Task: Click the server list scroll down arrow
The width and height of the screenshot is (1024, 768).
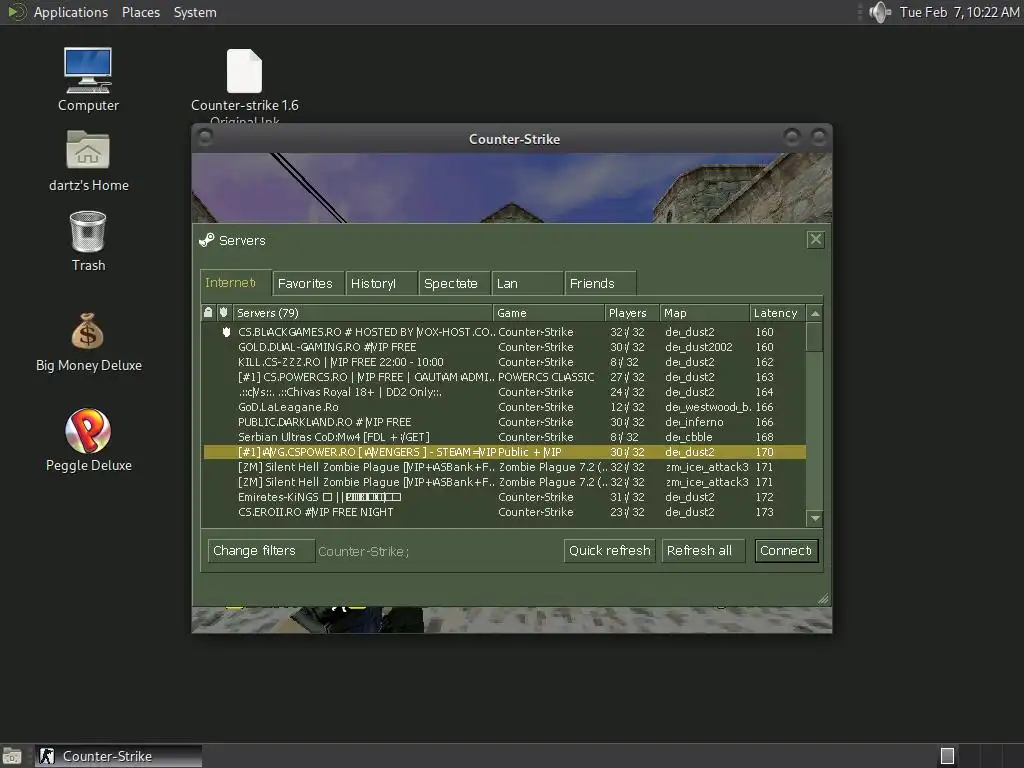Action: [814, 519]
